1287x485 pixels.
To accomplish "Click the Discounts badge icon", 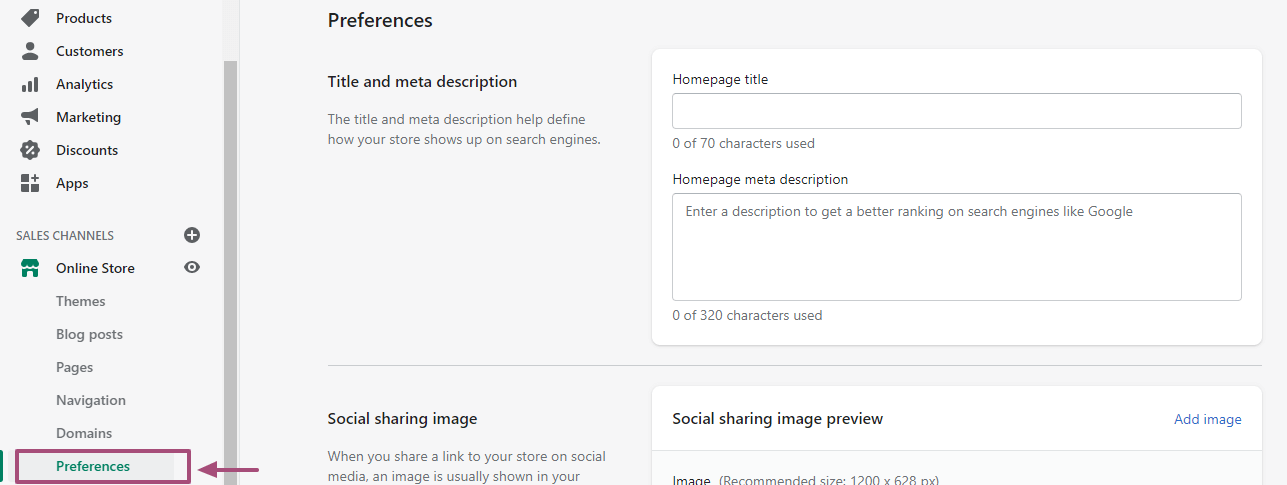I will click(30, 150).
